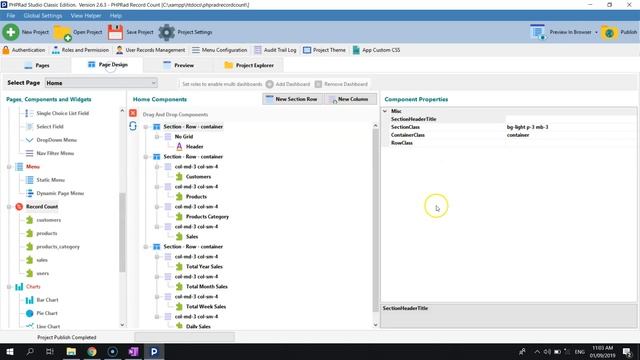Screen dimensions: 640x360
Task: Click the Remove Dashboard button
Action: [341, 84]
